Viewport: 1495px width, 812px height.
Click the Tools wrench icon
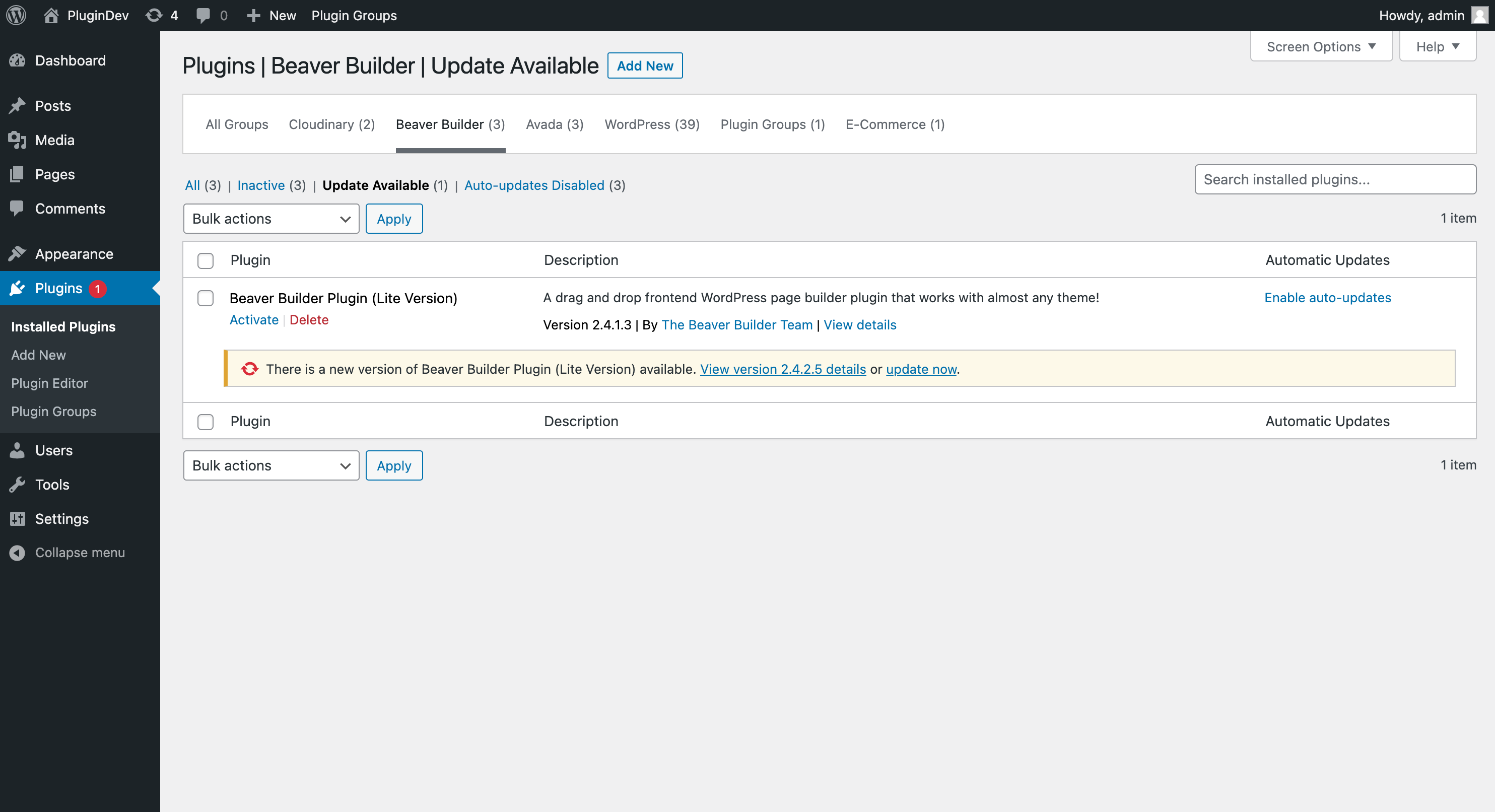coord(18,484)
